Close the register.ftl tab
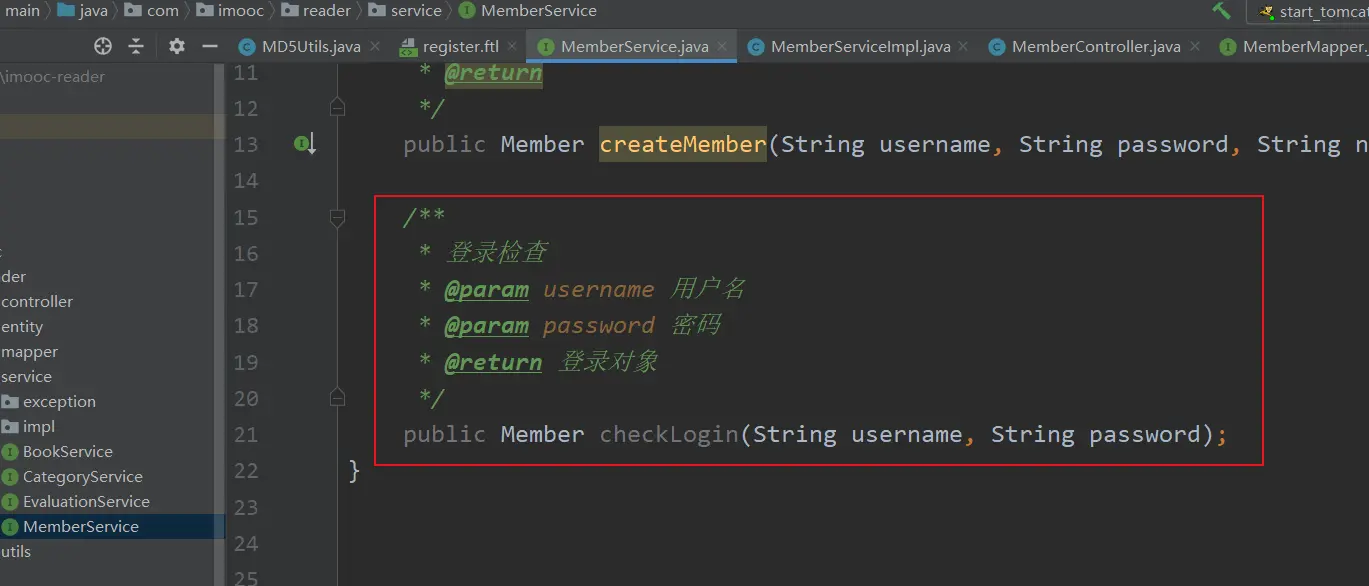The height and width of the screenshot is (586, 1369). pos(512,46)
